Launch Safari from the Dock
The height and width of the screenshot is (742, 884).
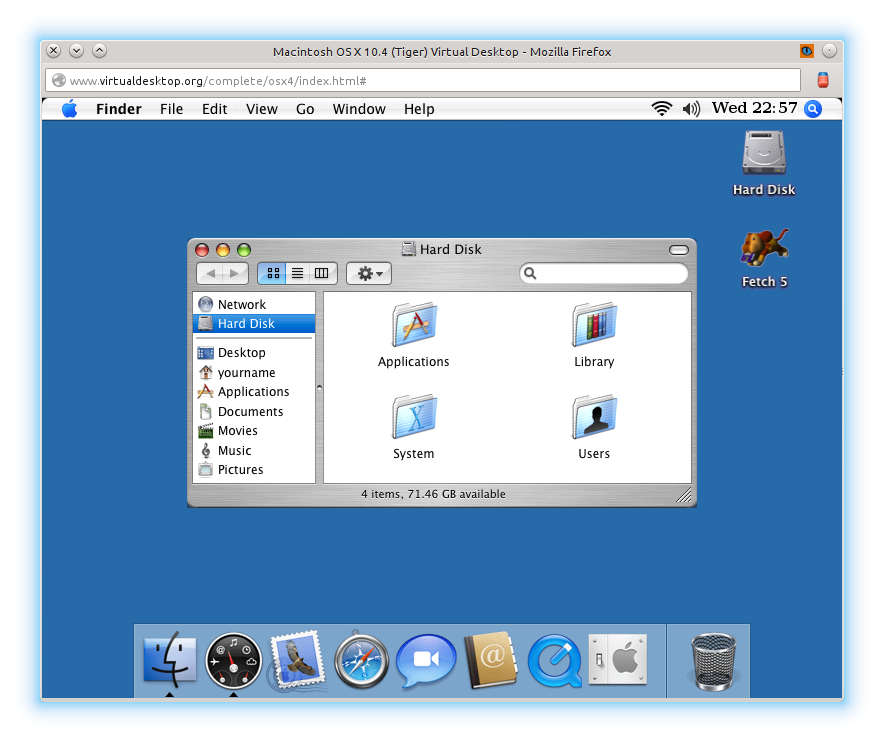point(361,661)
